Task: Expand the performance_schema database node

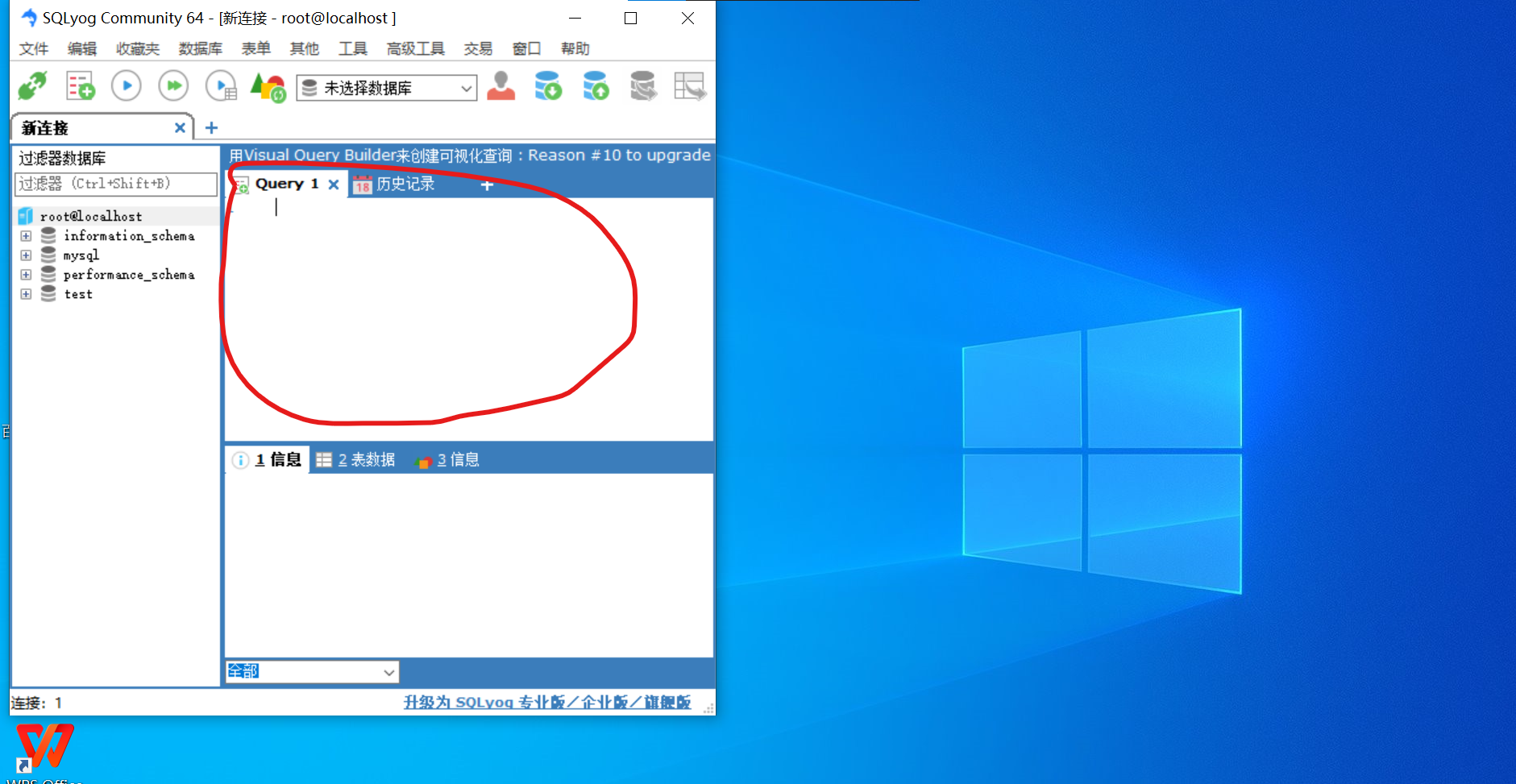Action: pyautogui.click(x=26, y=275)
